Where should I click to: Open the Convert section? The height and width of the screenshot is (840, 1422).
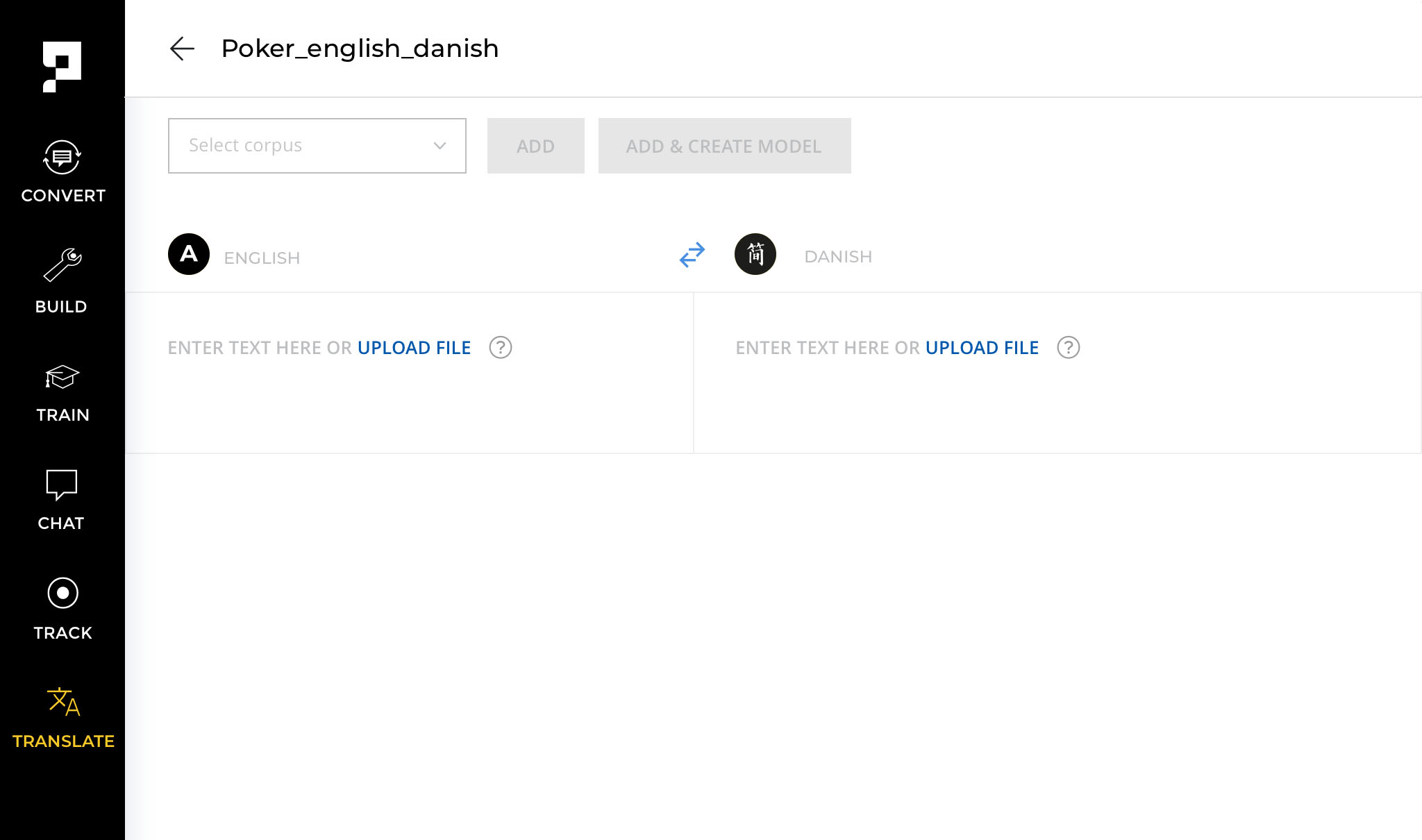[62, 171]
